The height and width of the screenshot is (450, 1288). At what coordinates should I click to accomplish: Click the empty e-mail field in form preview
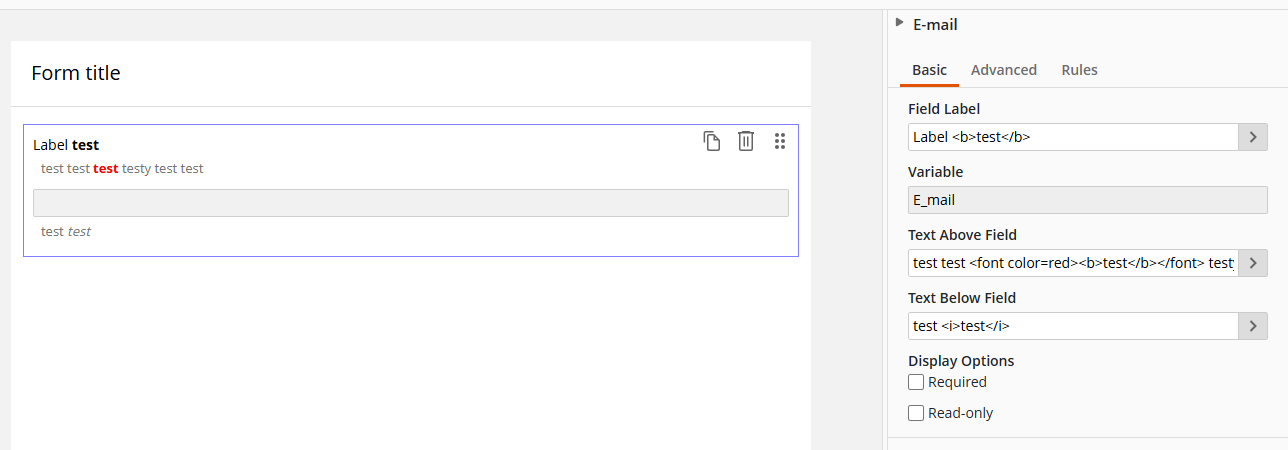point(411,203)
